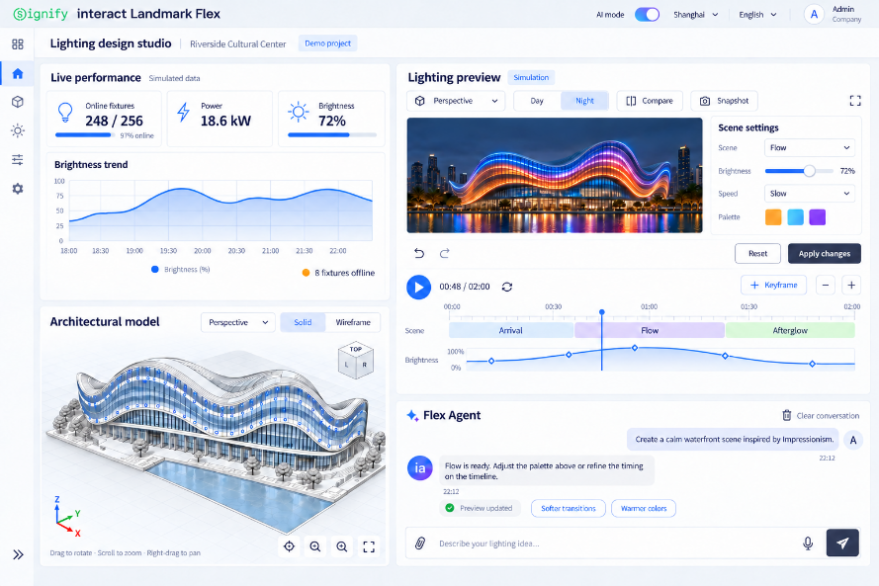Image resolution: width=879 pixels, height=586 pixels.
Task: Open the 3D cube model sidebar icon
Action: pos(17,101)
